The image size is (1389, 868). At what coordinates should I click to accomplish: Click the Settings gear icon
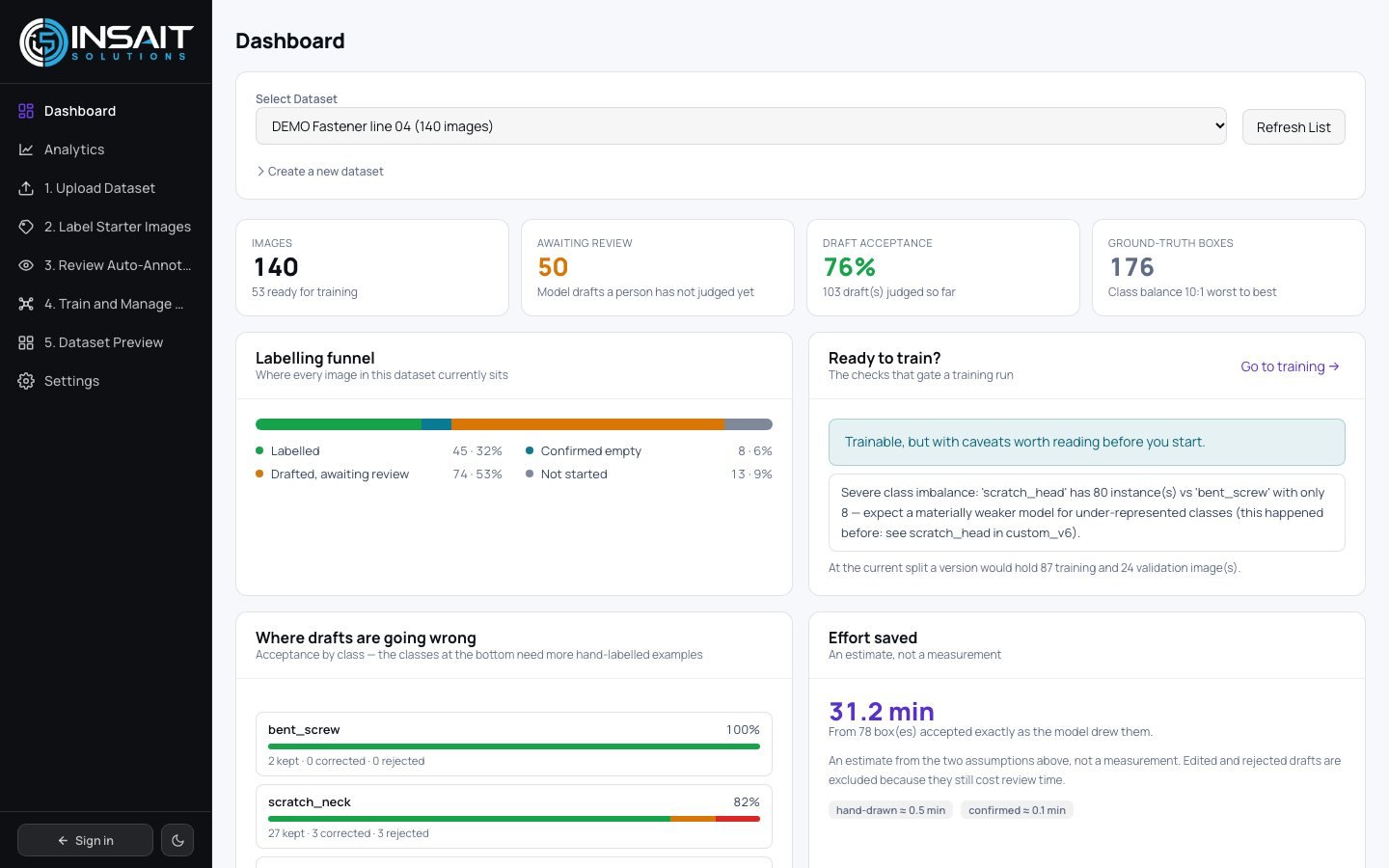pos(26,381)
